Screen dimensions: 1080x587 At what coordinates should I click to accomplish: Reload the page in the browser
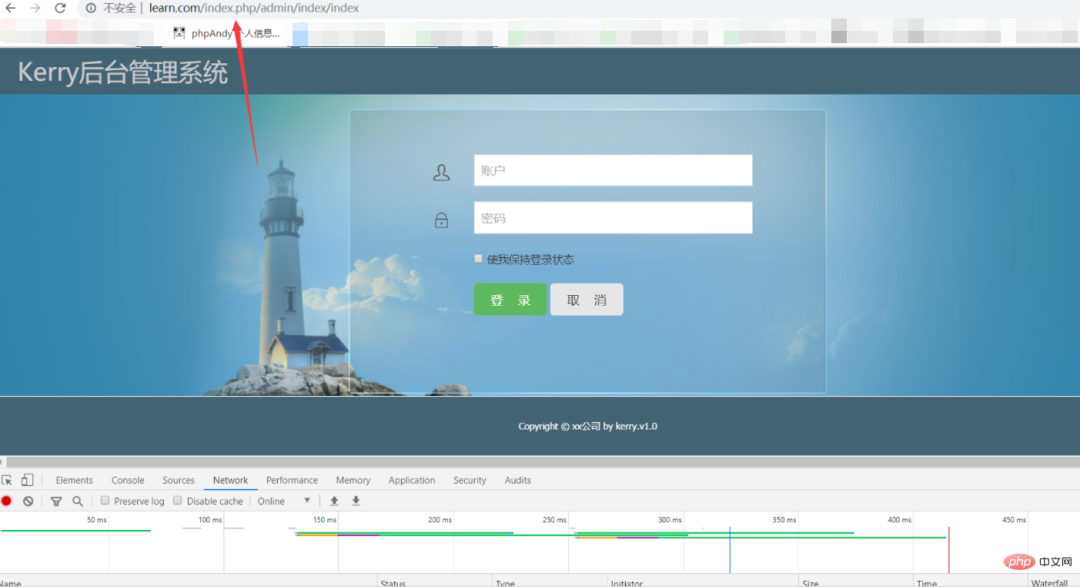(x=60, y=8)
